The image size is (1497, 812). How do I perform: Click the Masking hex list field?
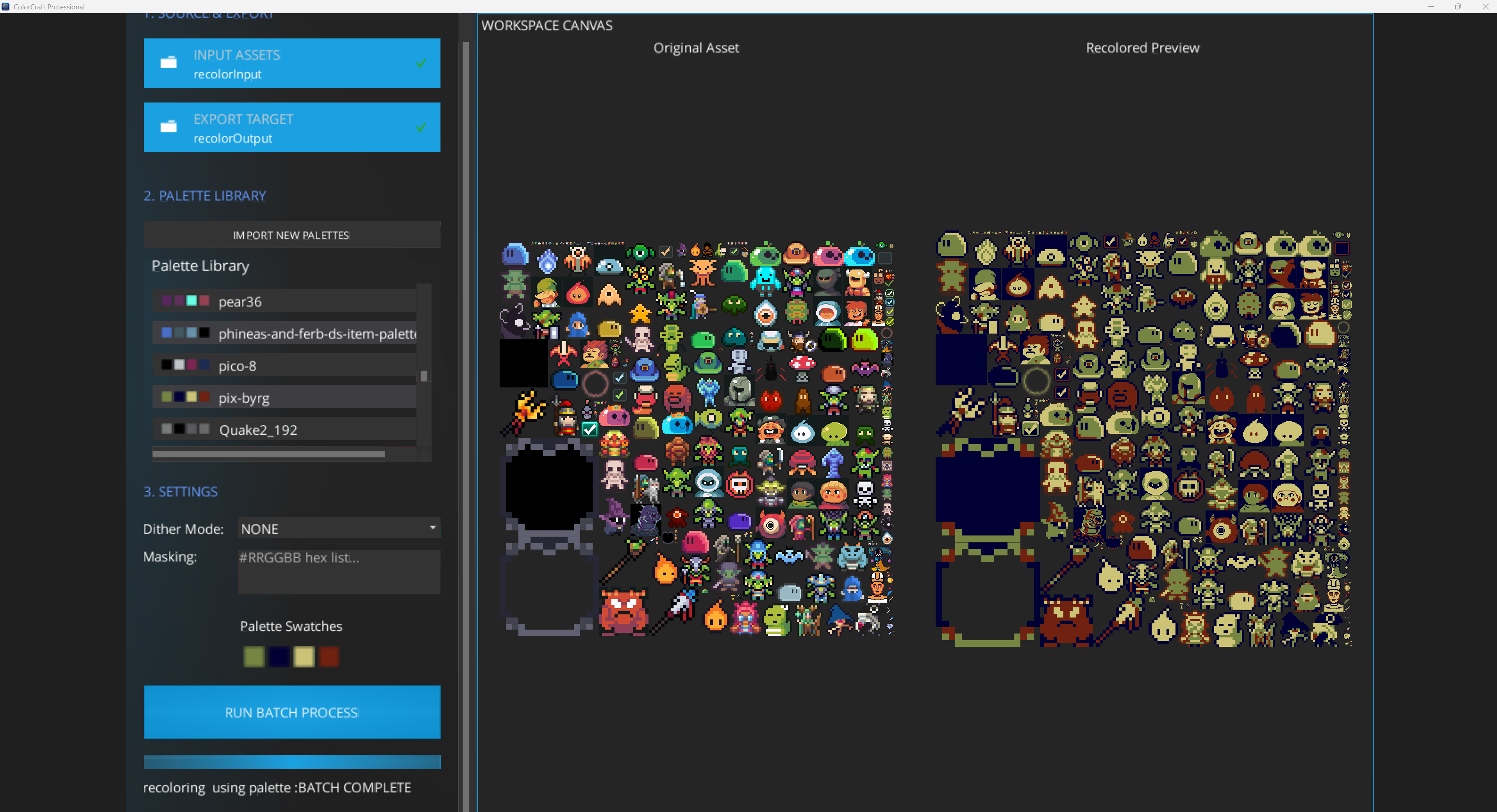(x=339, y=571)
